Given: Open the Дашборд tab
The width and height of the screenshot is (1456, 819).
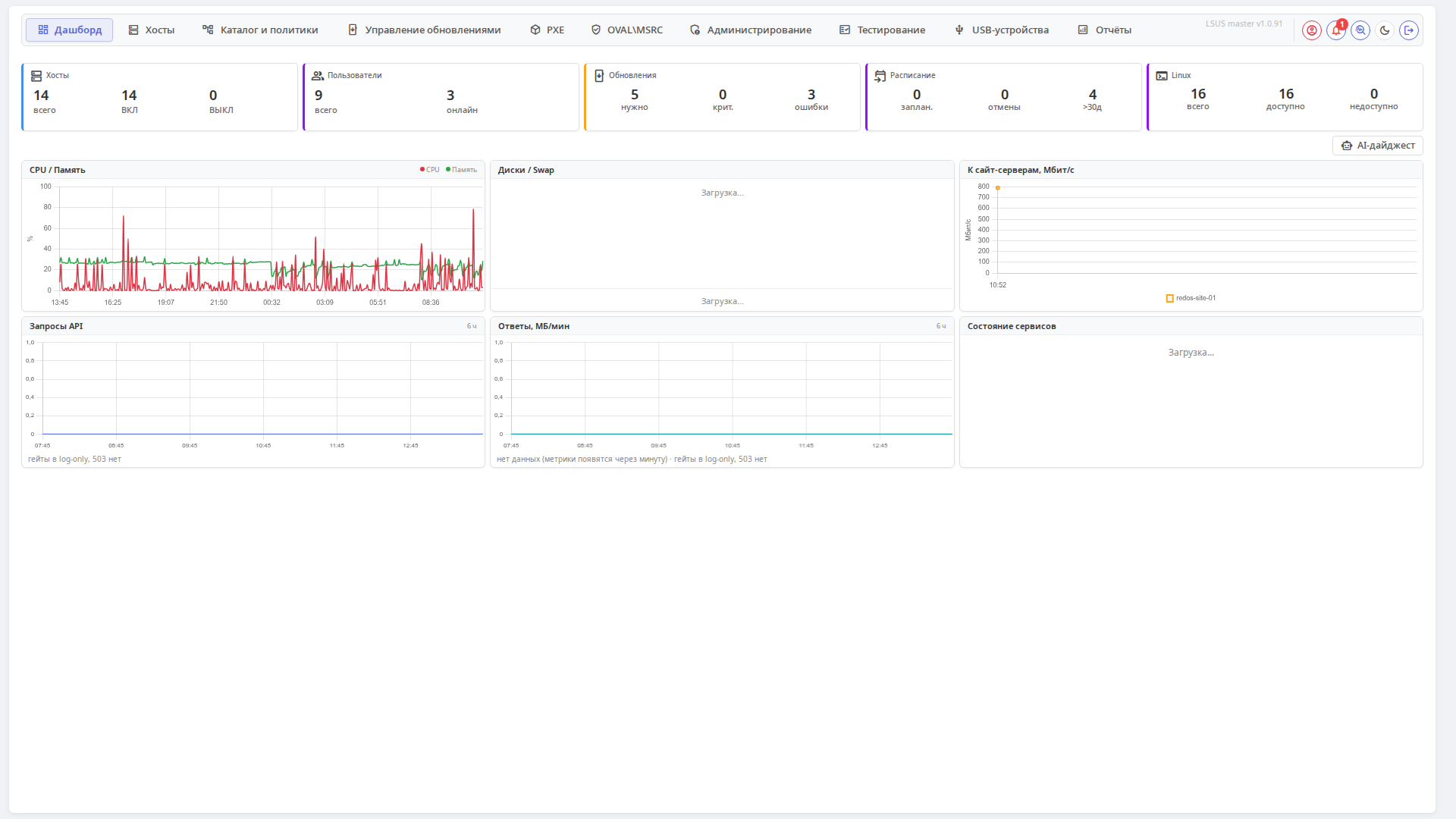Looking at the screenshot, I should tap(70, 30).
